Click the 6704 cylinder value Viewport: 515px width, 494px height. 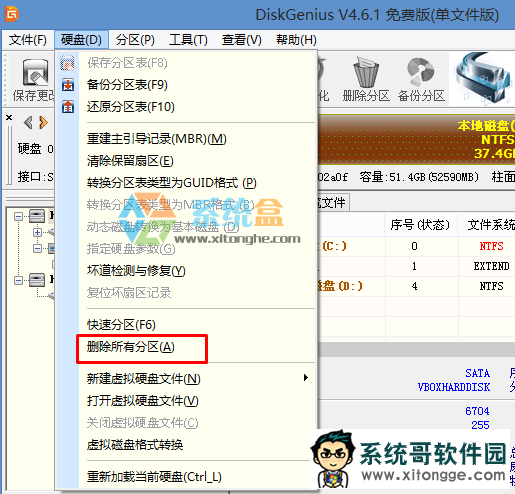pos(477,411)
